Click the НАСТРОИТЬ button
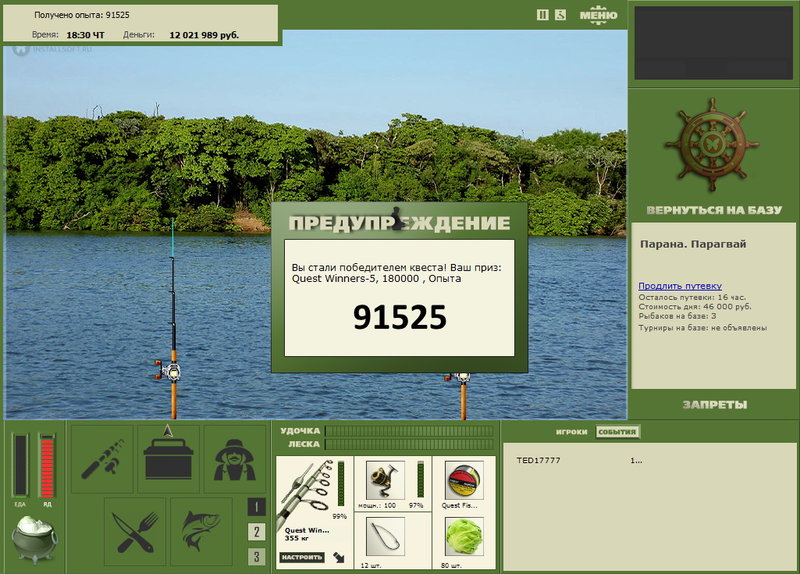 tap(302, 557)
